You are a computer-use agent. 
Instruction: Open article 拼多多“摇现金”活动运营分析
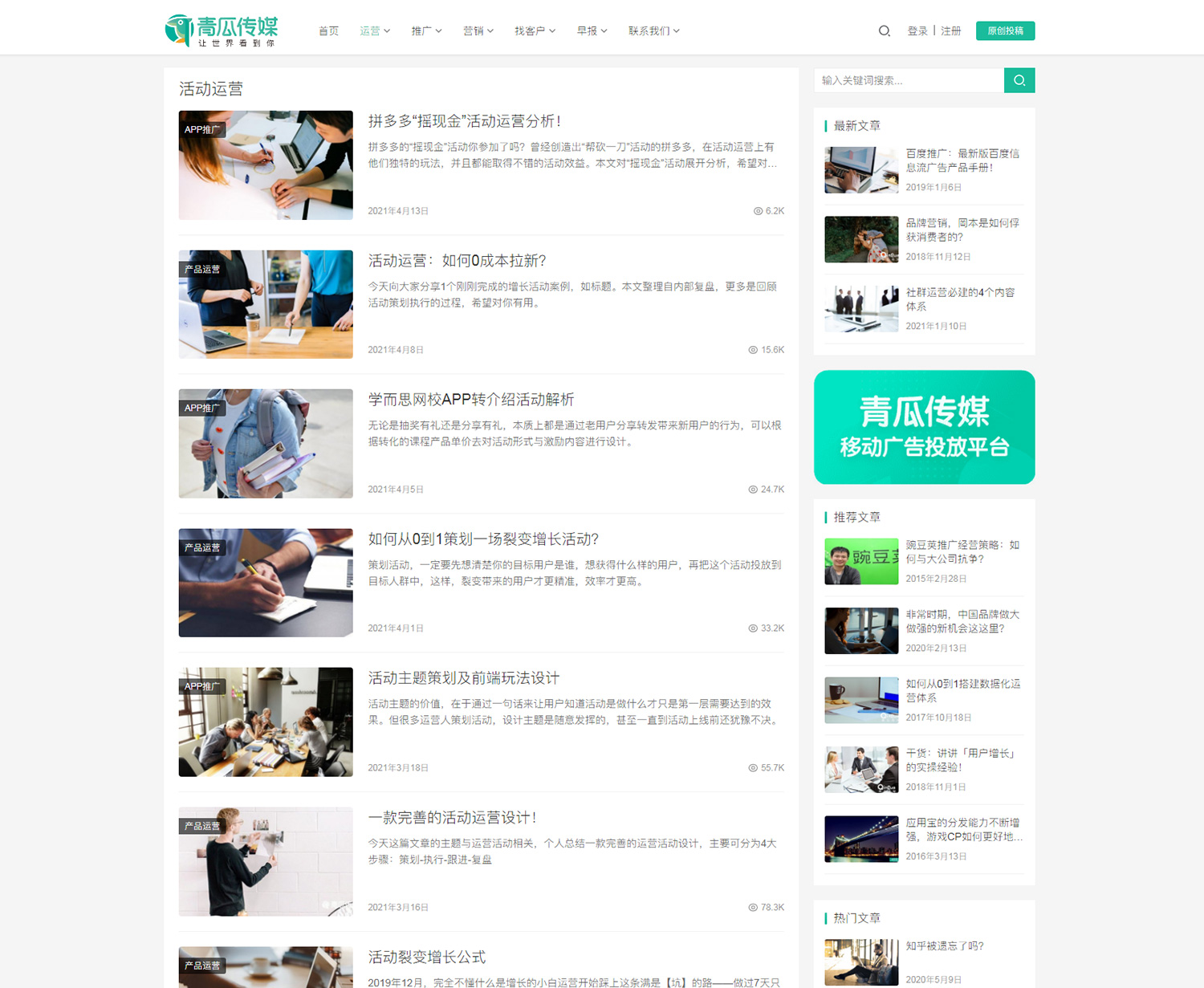[464, 121]
